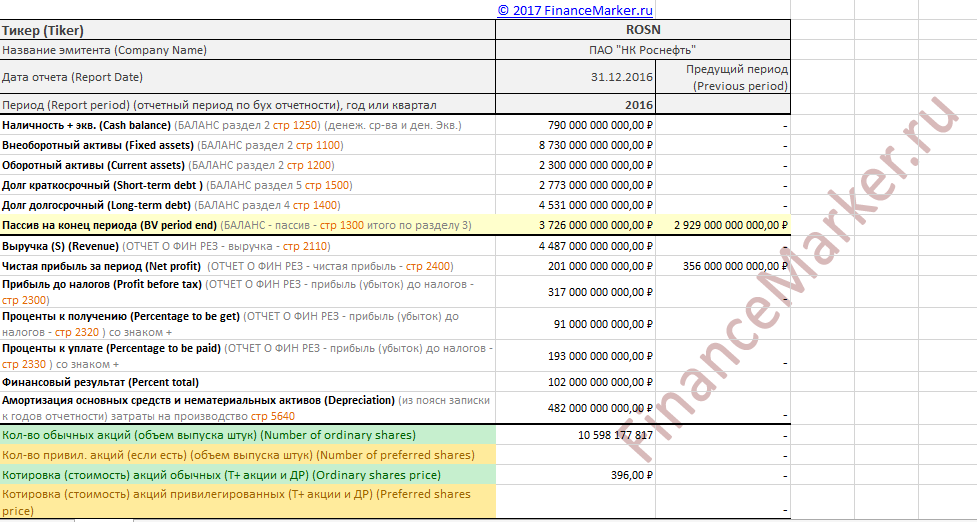This screenshot has width=977, height=522.
Task: Click the empty preferred shares count input cell
Action: click(x=576, y=455)
